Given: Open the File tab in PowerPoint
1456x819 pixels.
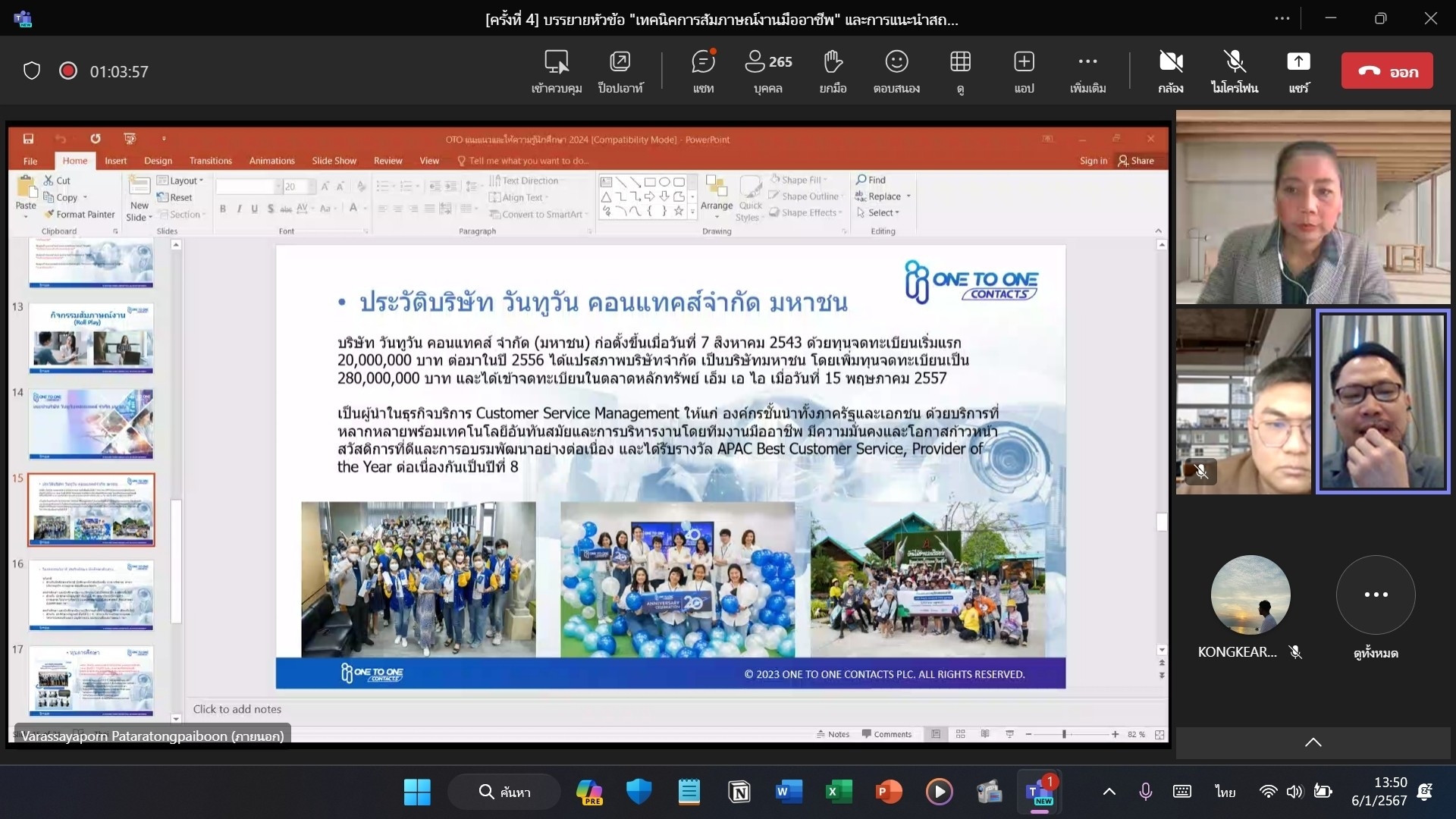Looking at the screenshot, I should 30,161.
